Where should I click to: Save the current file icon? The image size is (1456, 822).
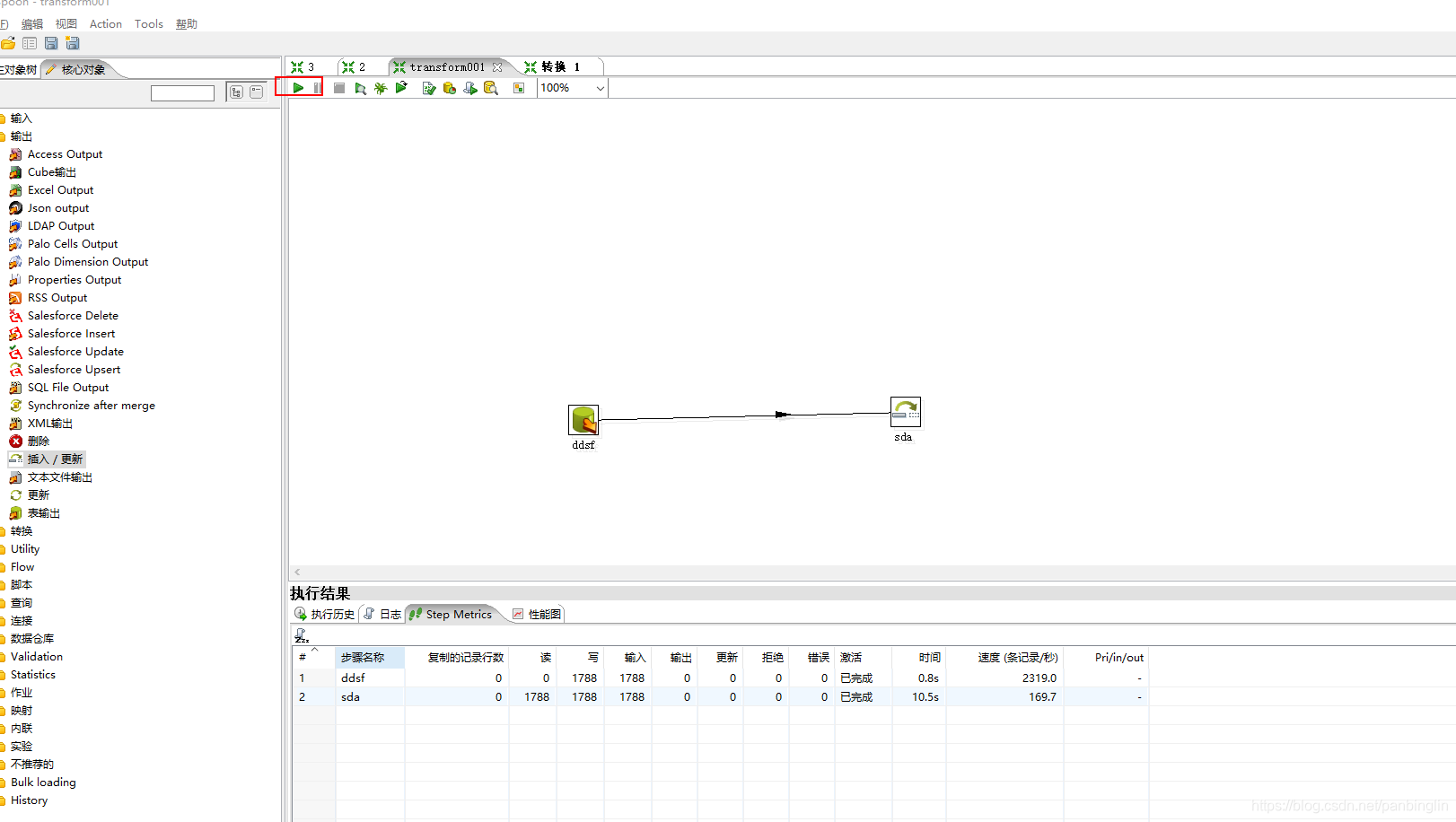[x=51, y=43]
